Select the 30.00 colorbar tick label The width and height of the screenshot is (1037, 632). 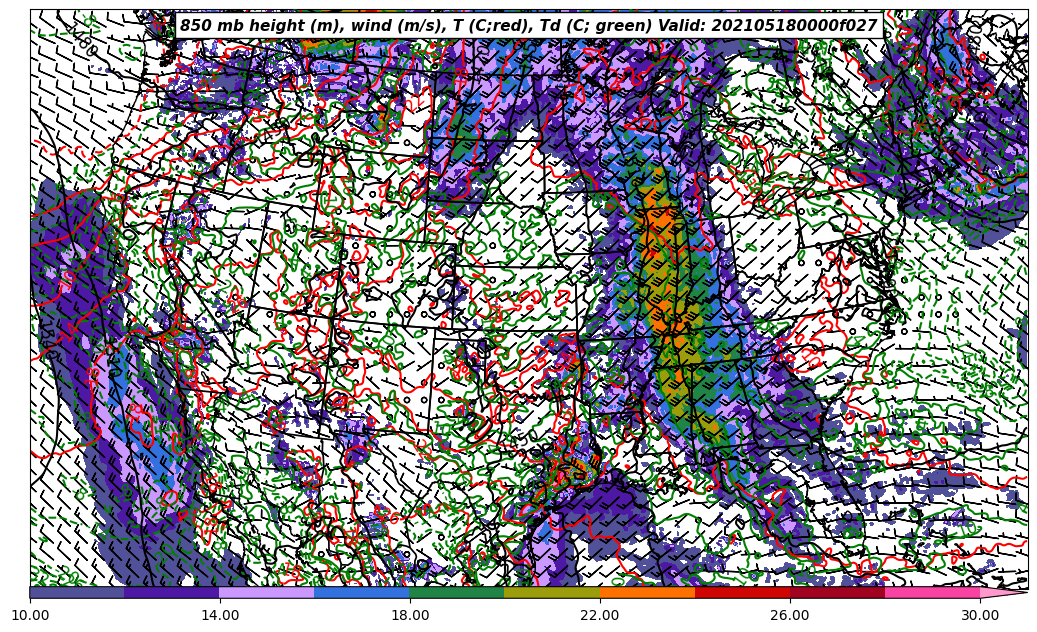(x=980, y=616)
